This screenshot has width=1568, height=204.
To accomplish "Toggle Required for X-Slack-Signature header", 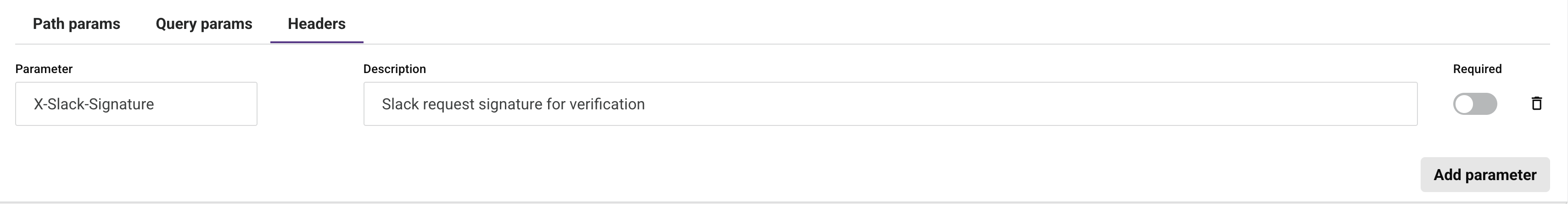I will (1474, 103).
